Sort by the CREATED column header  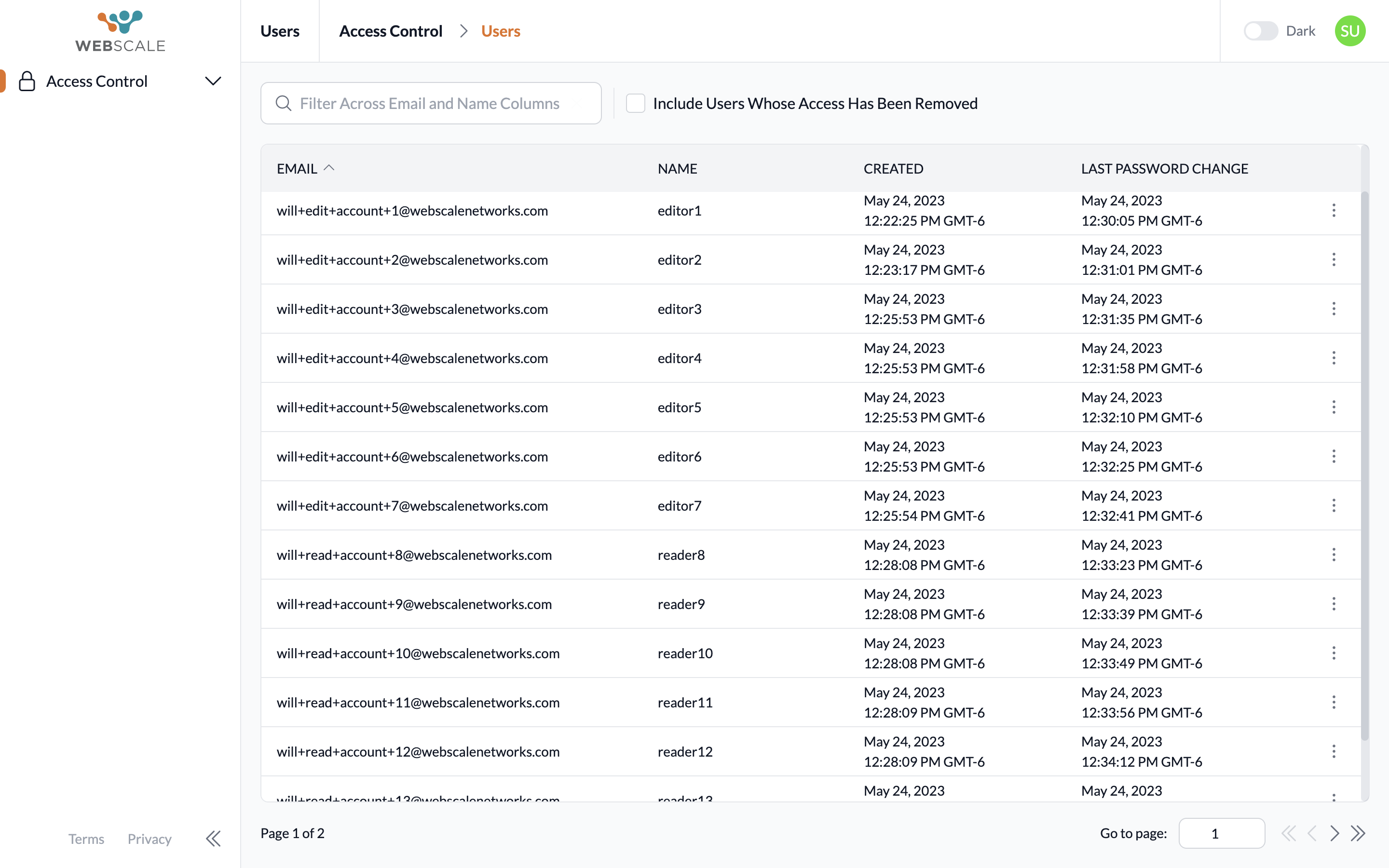point(893,169)
